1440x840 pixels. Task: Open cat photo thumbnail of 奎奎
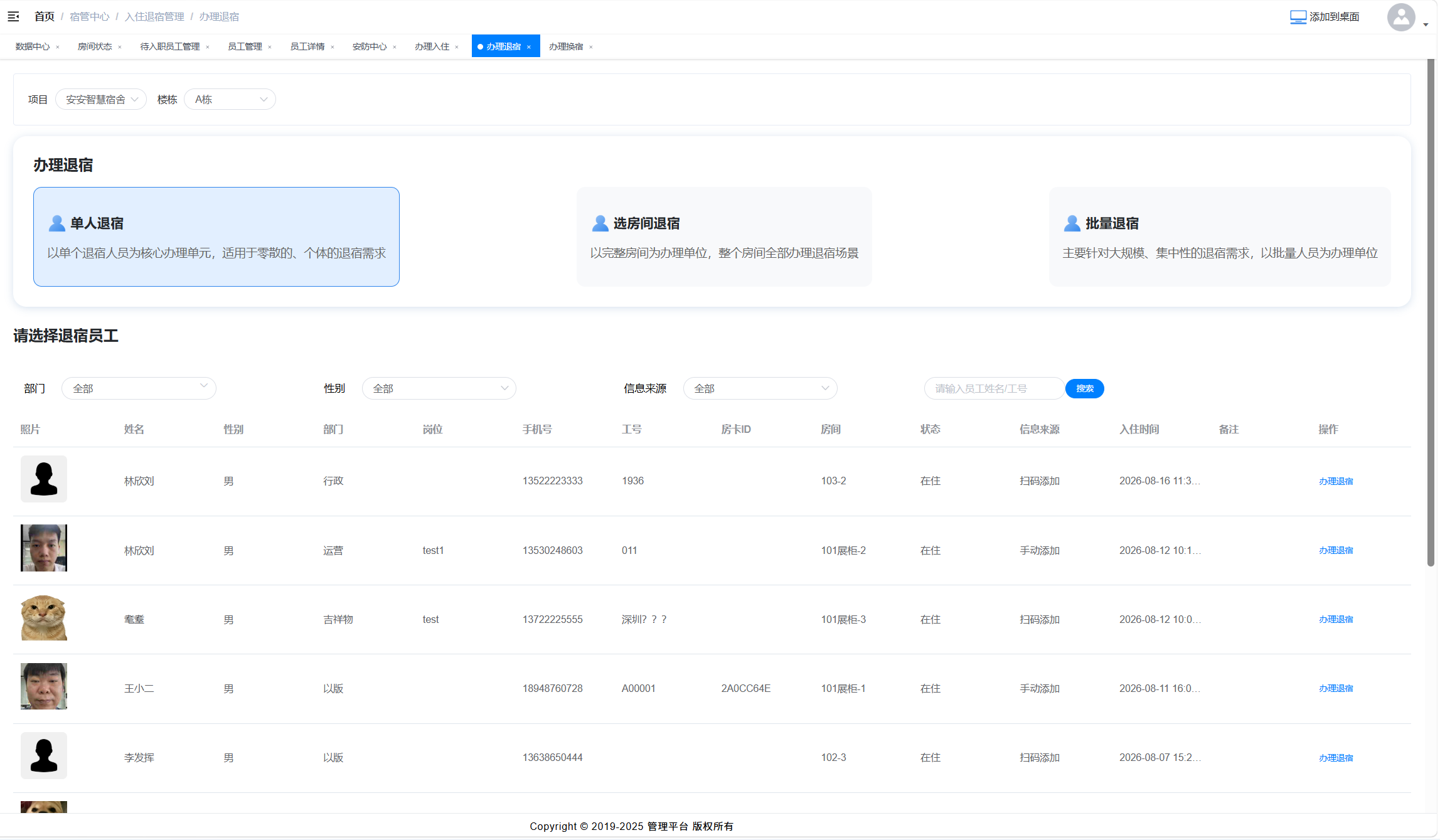point(44,617)
